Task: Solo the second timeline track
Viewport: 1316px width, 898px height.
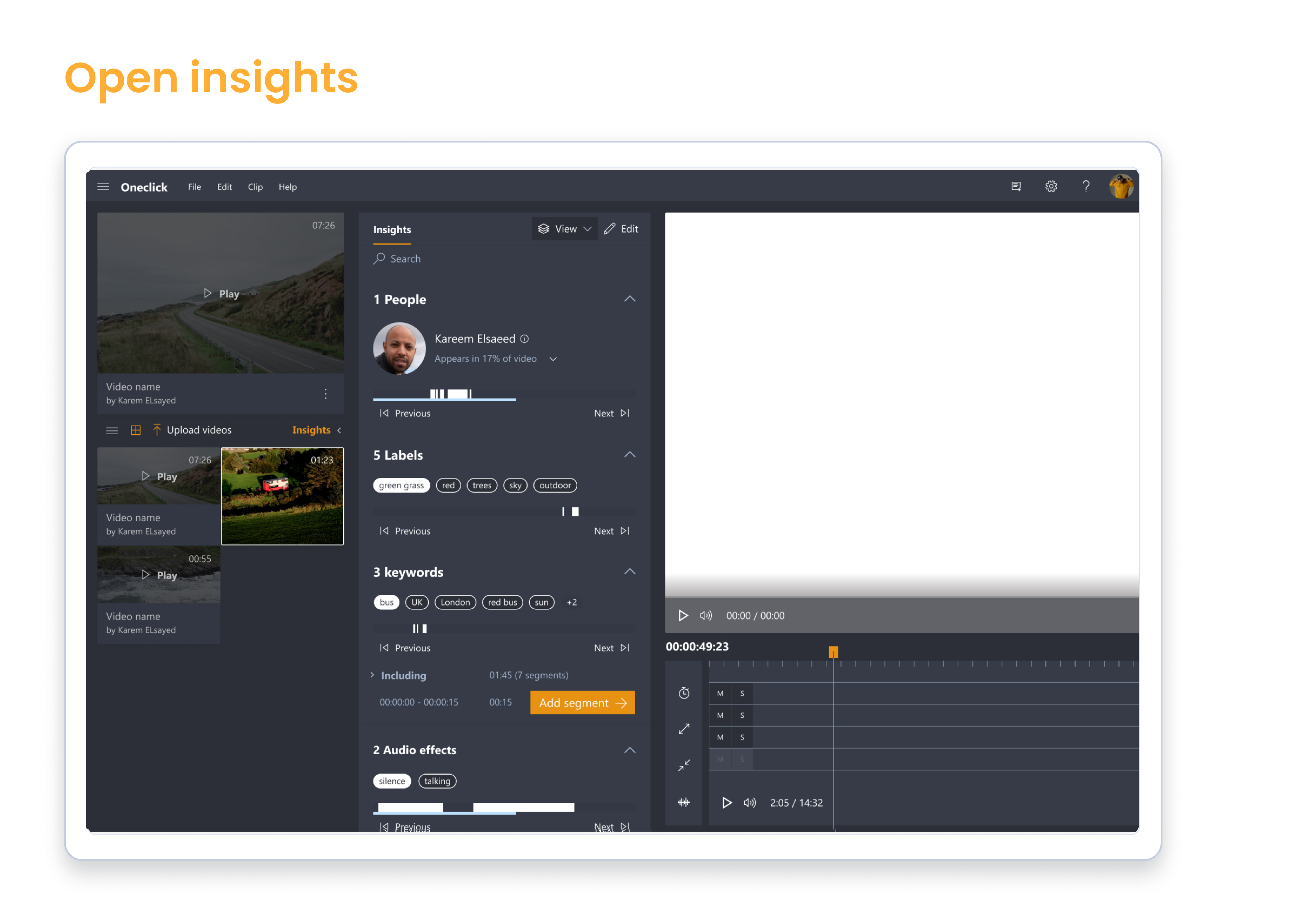Action: point(742,716)
